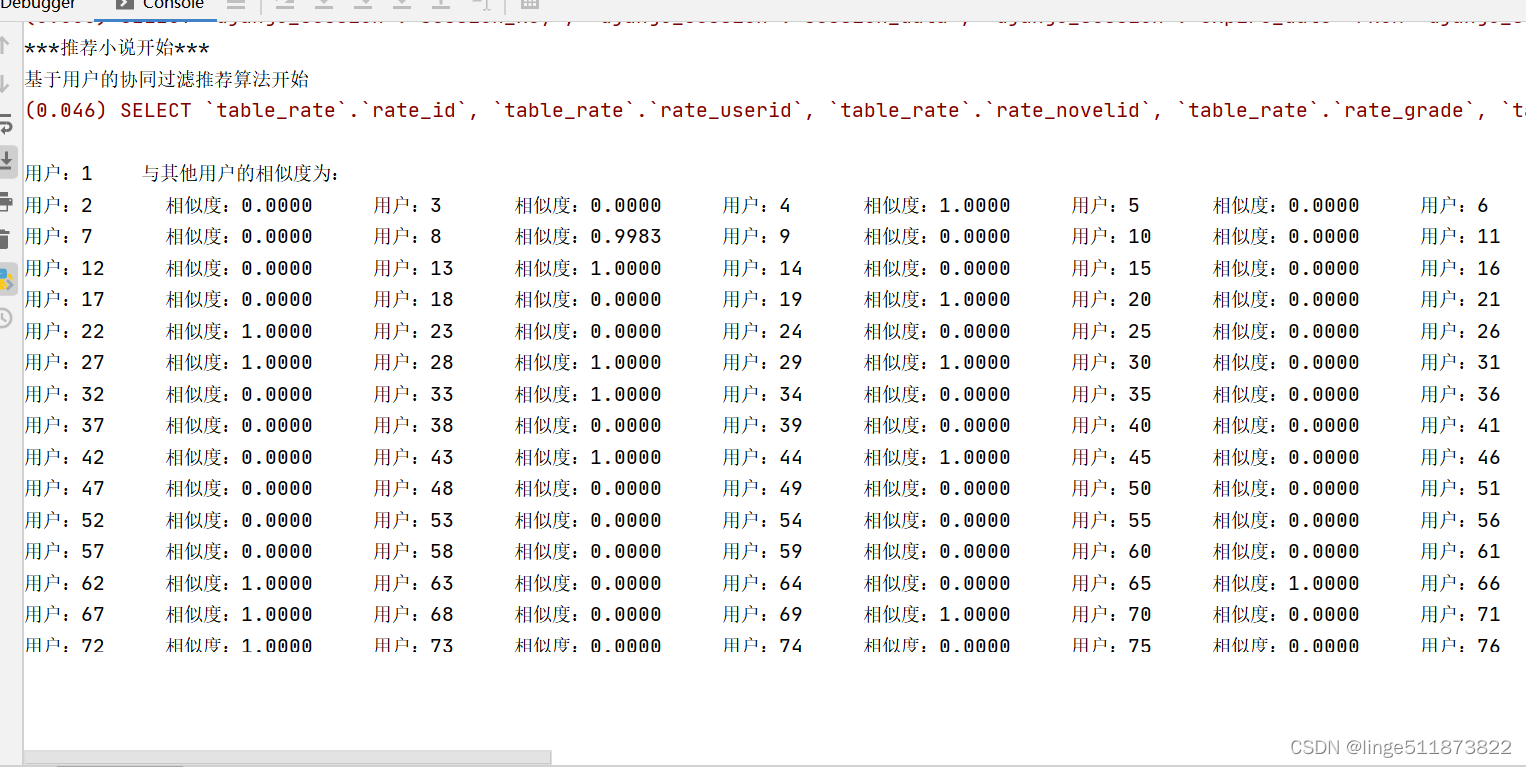Click the label '用户:50'

(x=1112, y=489)
